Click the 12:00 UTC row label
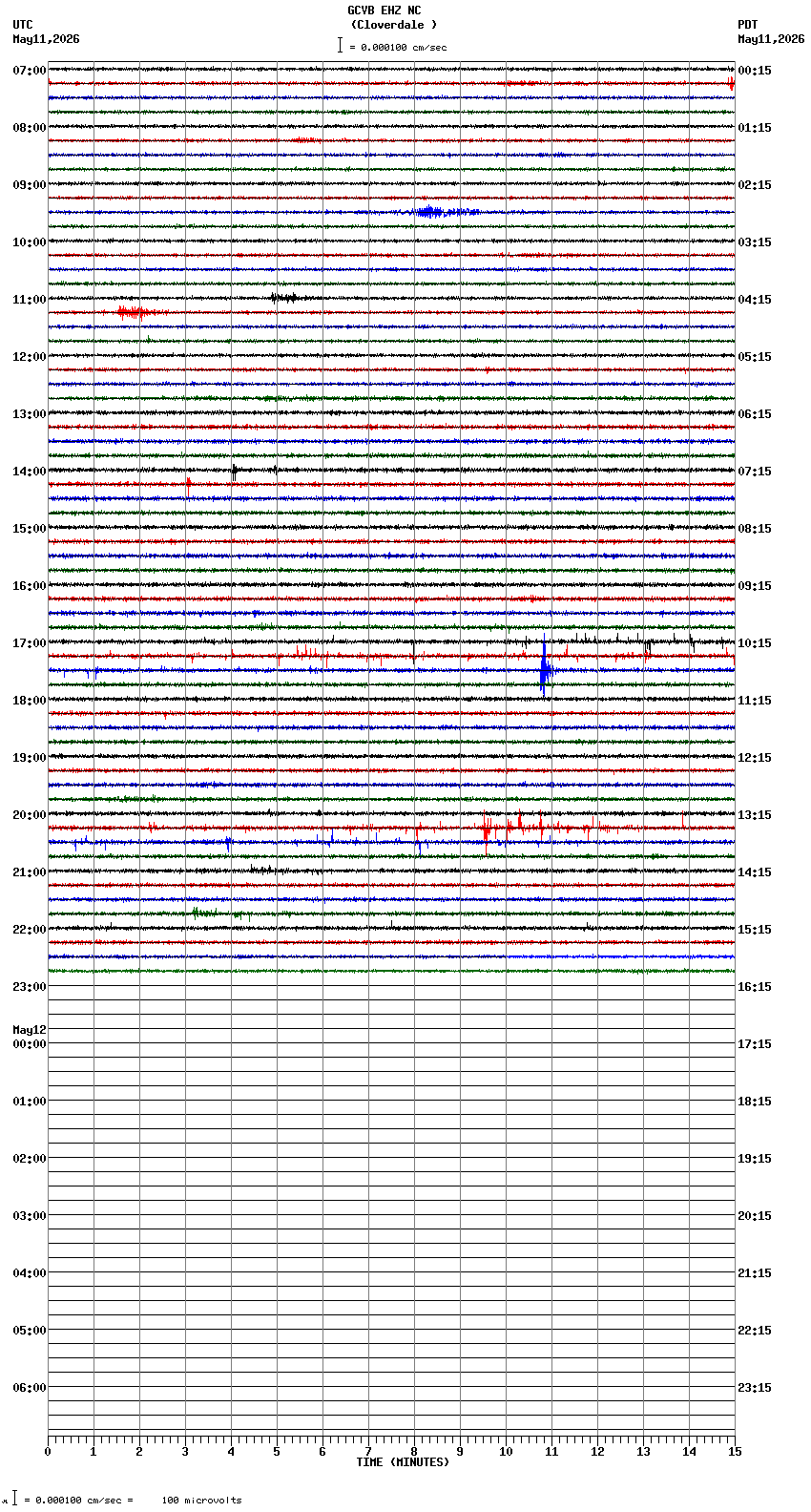 (30, 357)
